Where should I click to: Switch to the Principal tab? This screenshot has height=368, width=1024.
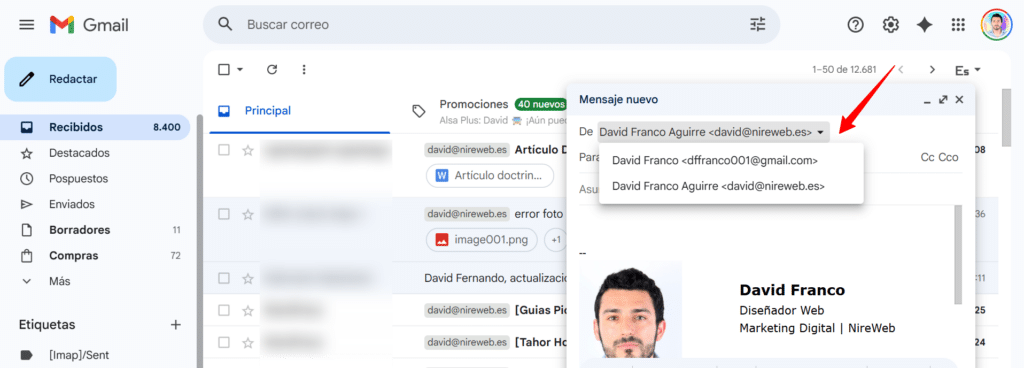(300, 111)
